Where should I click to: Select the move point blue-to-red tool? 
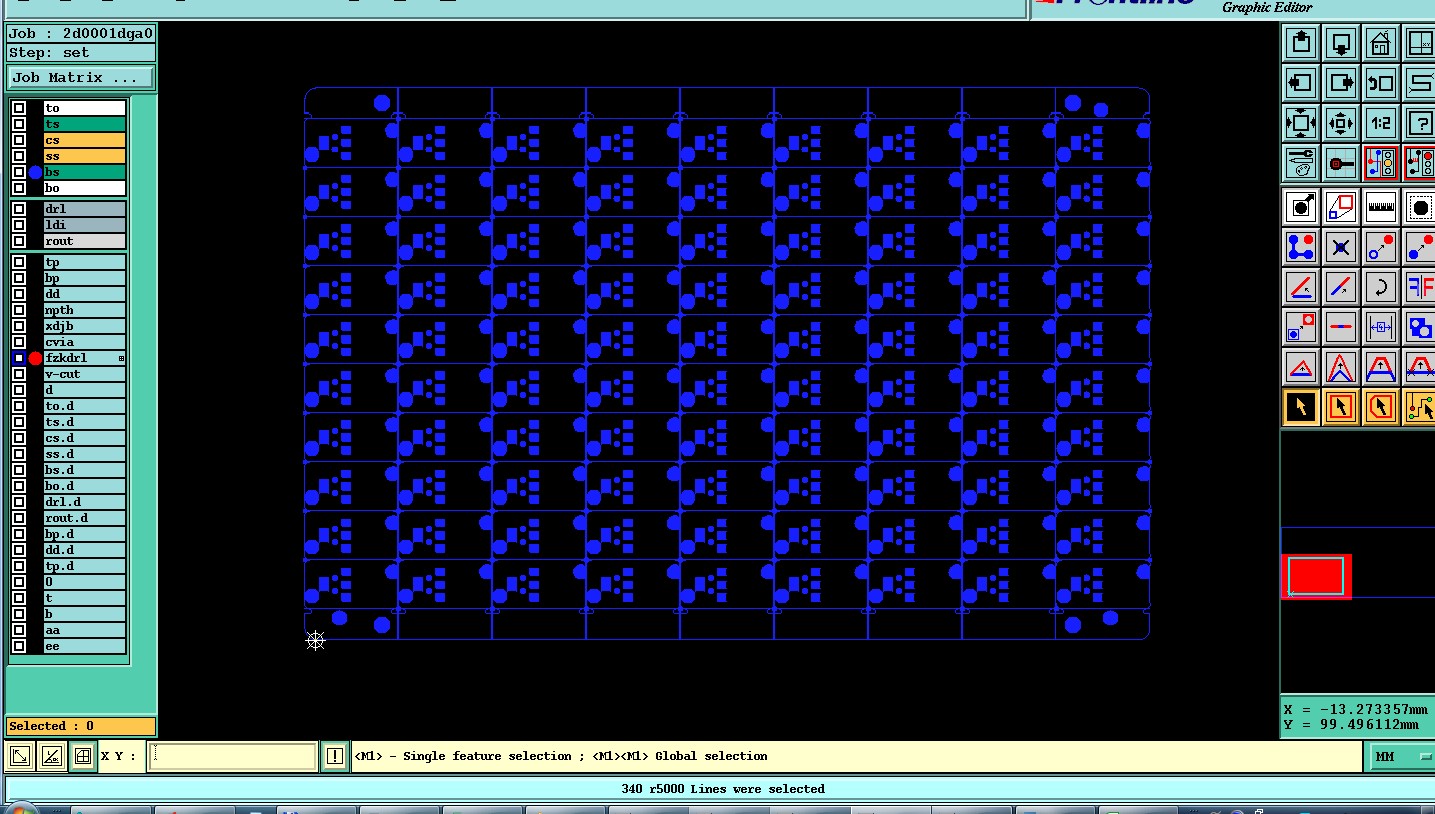point(1381,247)
